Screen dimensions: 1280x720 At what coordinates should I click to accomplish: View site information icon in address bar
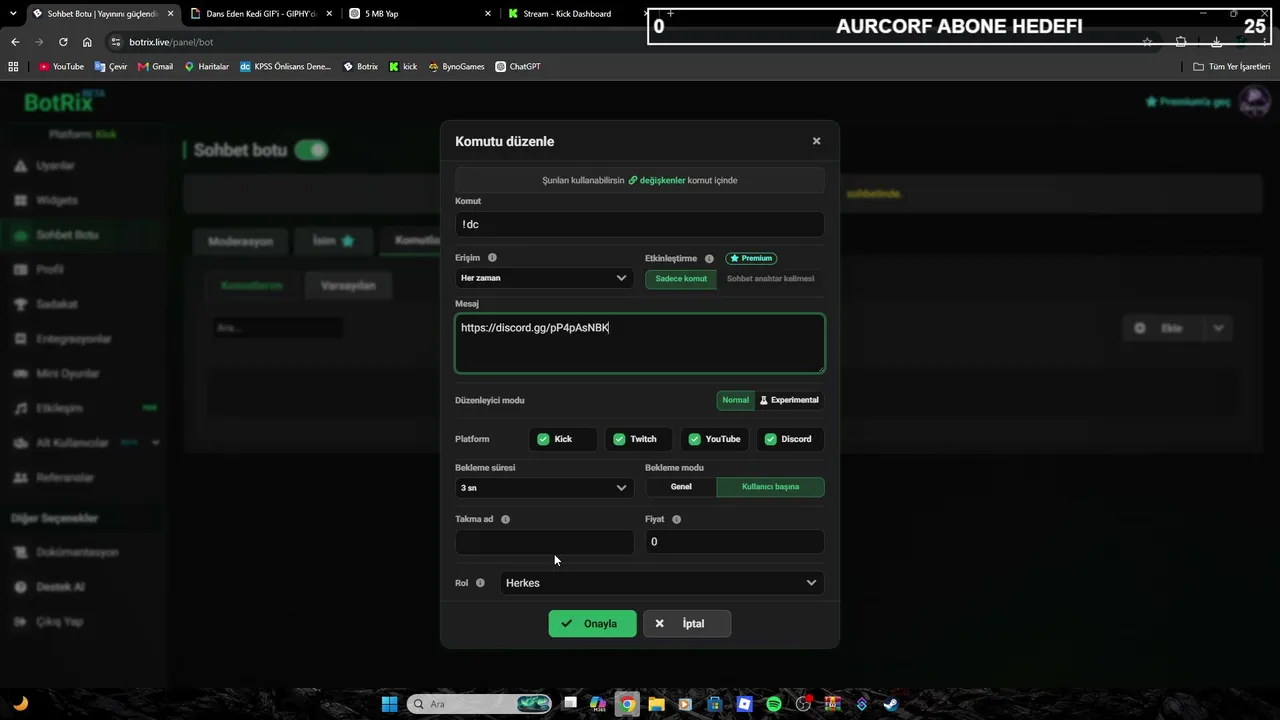pyautogui.click(x=116, y=42)
